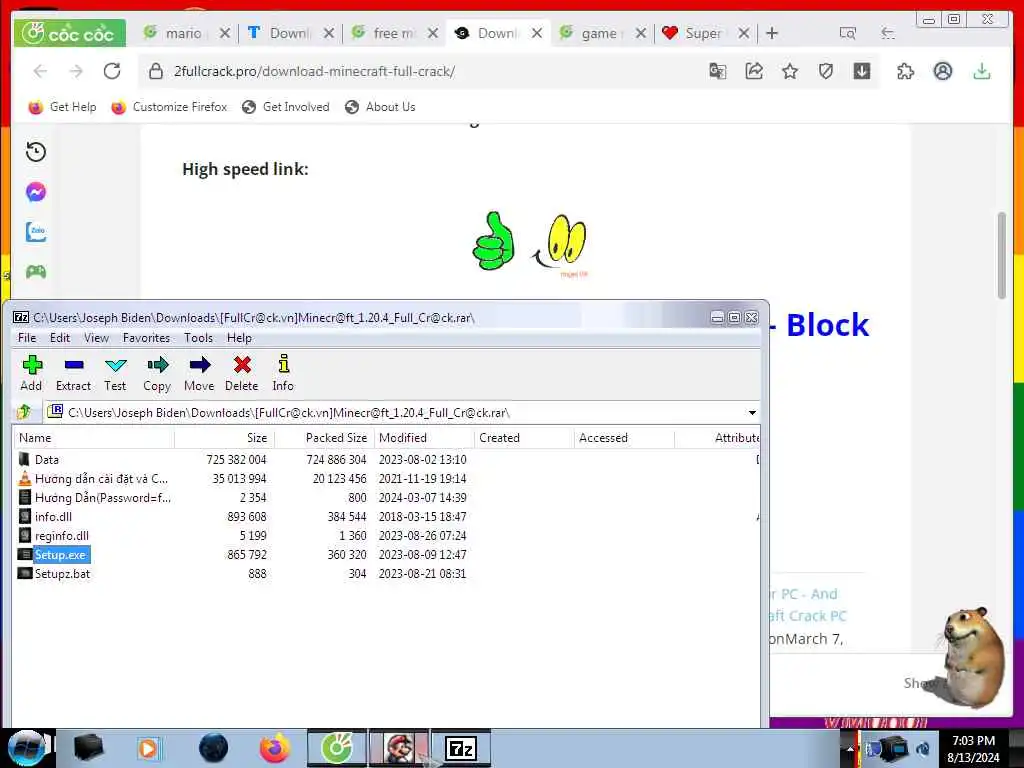Sort by Modified column header

pyautogui.click(x=424, y=438)
